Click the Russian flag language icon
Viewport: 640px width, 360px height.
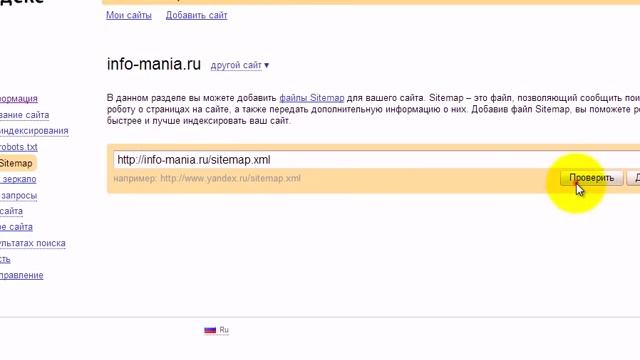210,330
